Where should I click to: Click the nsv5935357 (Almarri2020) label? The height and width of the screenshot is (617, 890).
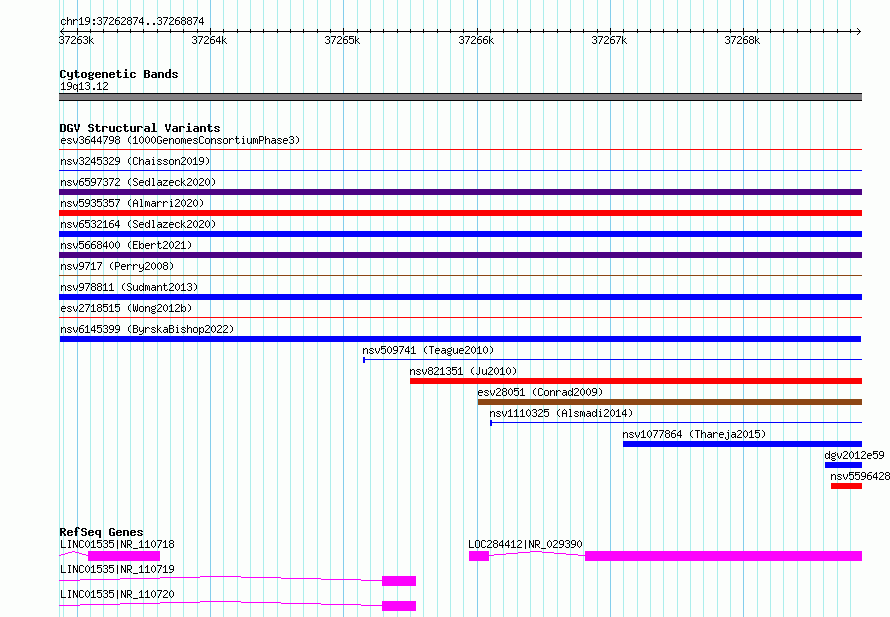132,203
